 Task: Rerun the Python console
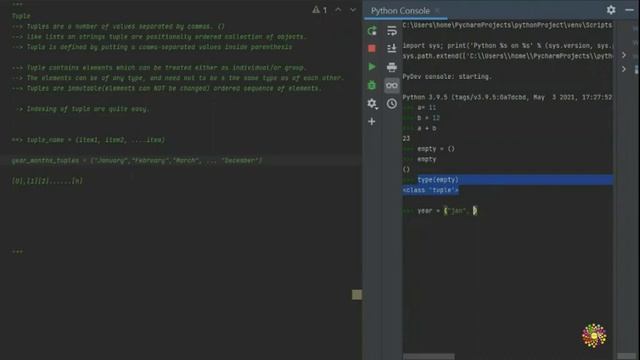pyautogui.click(x=372, y=31)
